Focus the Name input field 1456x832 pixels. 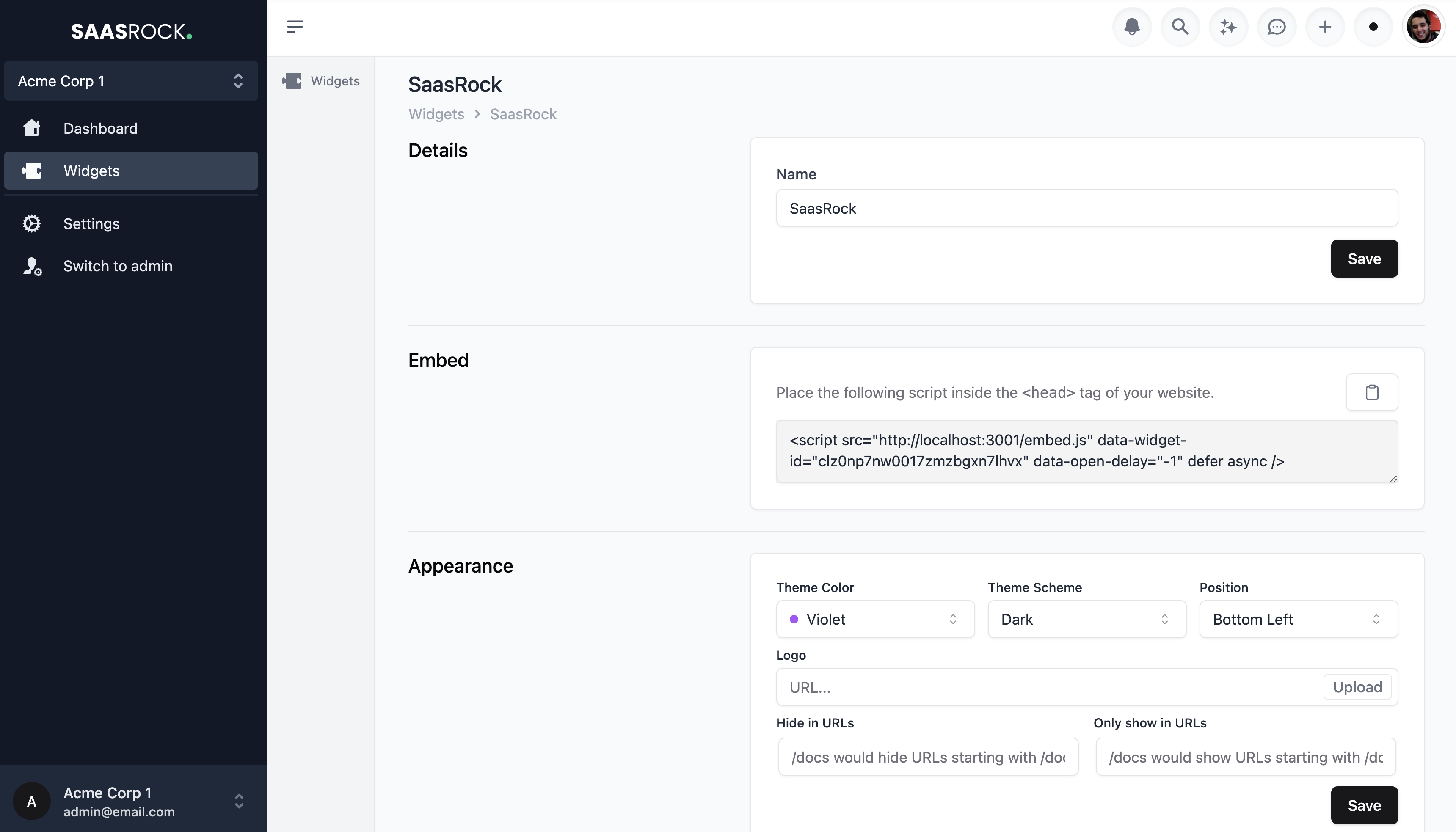pos(1087,208)
